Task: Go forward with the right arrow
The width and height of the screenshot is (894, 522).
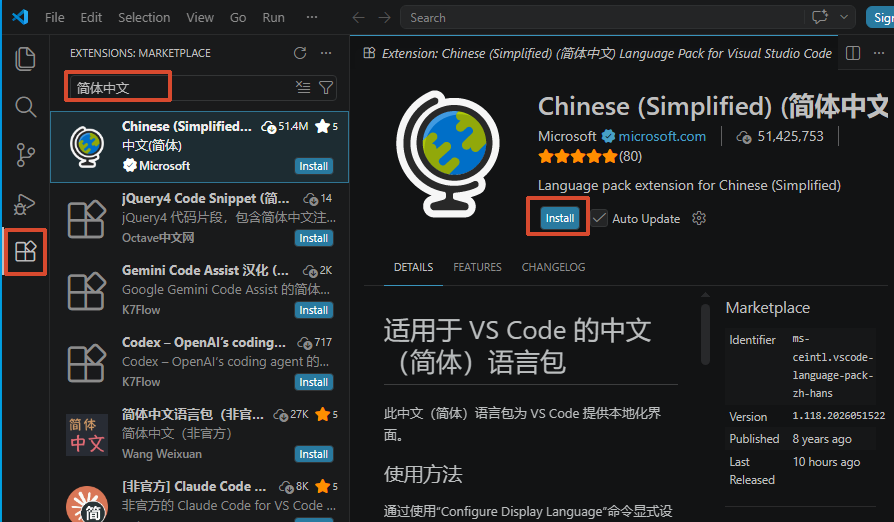Action: point(385,18)
